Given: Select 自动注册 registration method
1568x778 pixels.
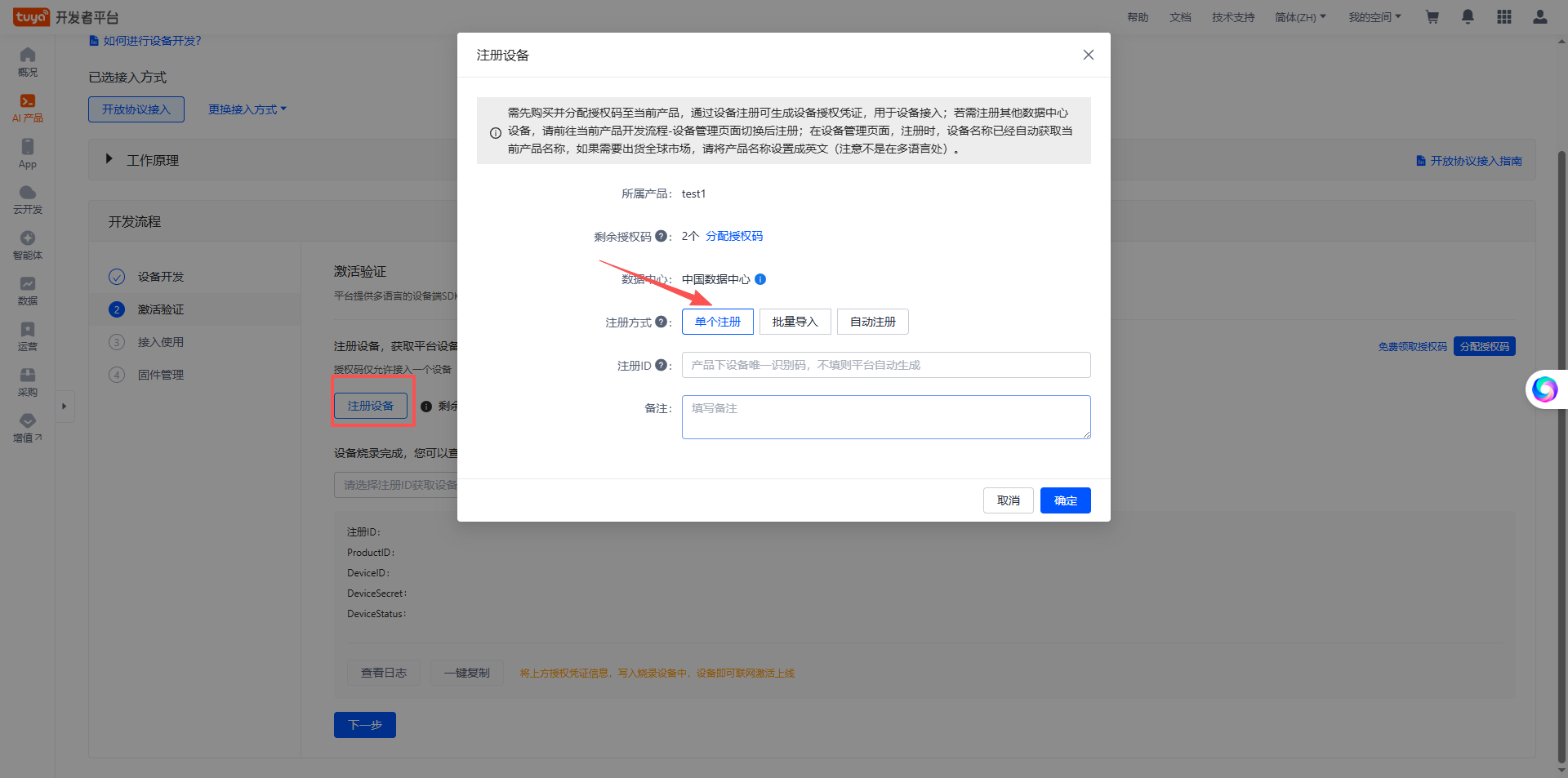Looking at the screenshot, I should (x=873, y=322).
